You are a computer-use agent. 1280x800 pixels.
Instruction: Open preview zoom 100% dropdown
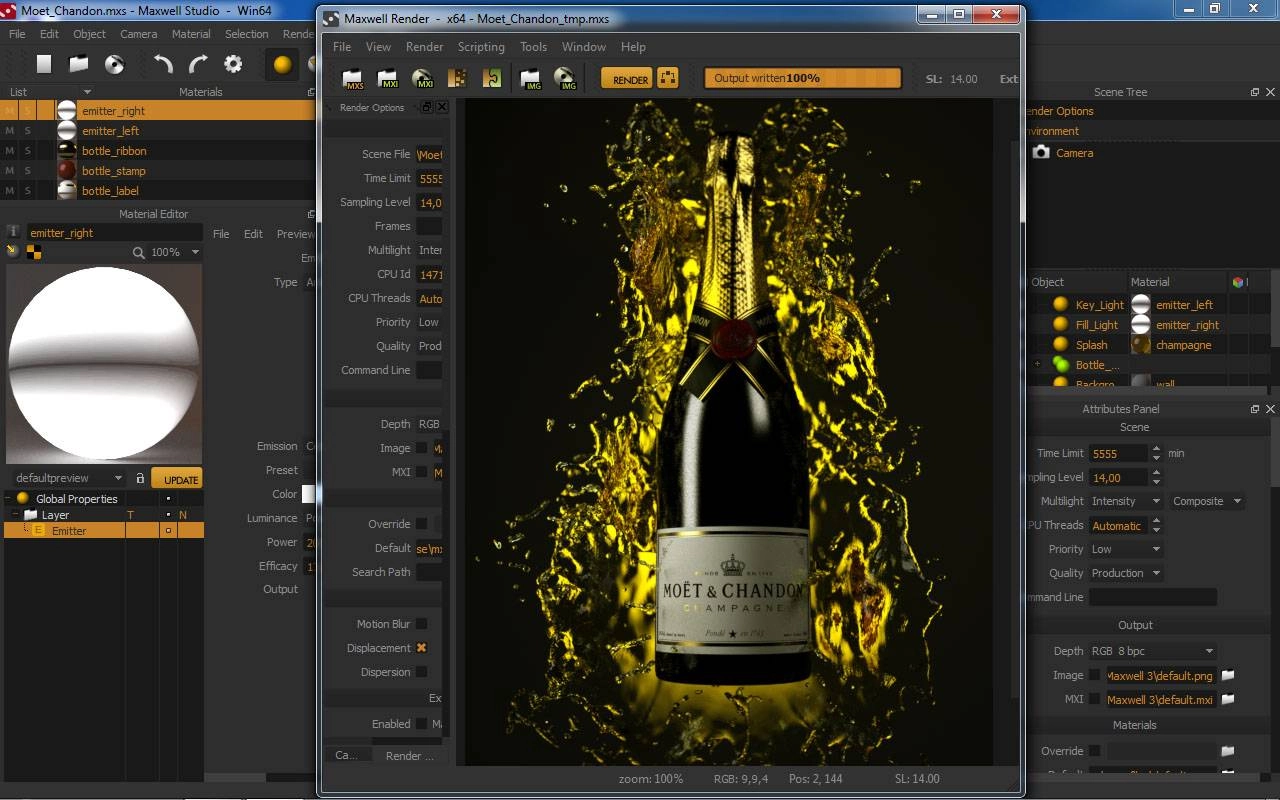pos(176,253)
